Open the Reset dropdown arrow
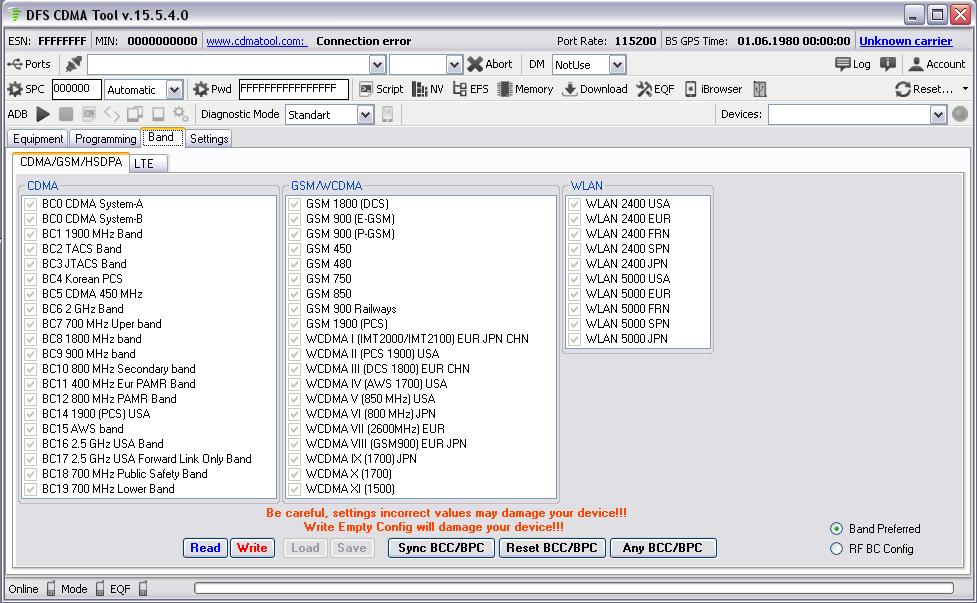The height and width of the screenshot is (603, 977). (965, 89)
